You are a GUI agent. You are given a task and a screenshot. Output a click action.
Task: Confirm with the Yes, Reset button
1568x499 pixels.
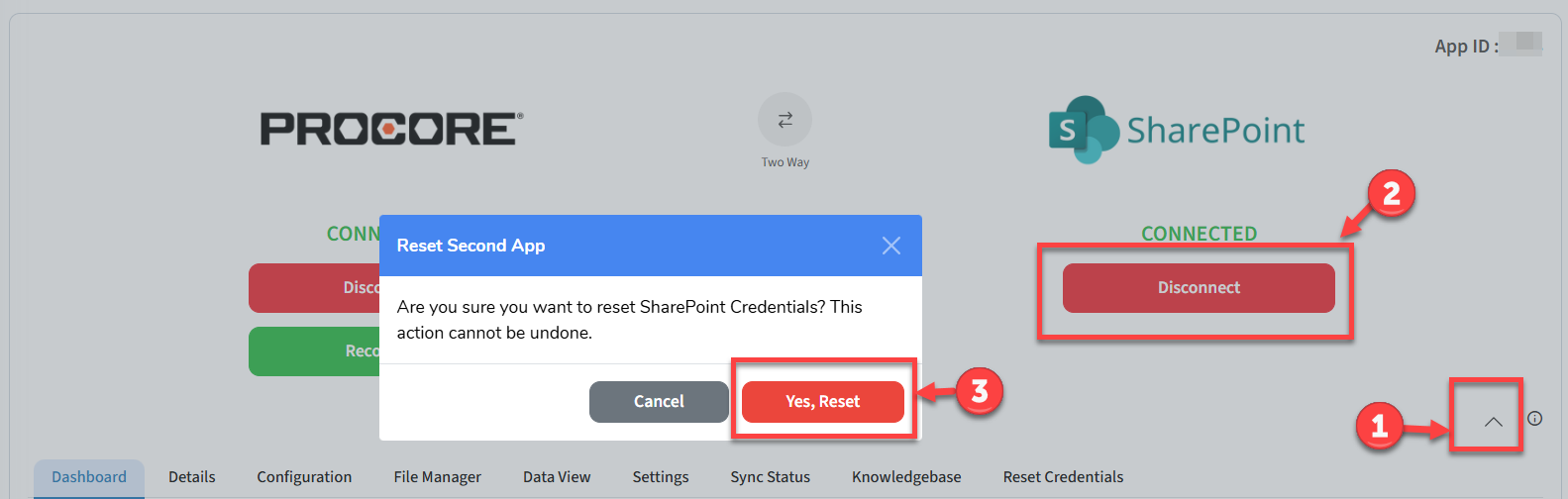[x=822, y=401]
